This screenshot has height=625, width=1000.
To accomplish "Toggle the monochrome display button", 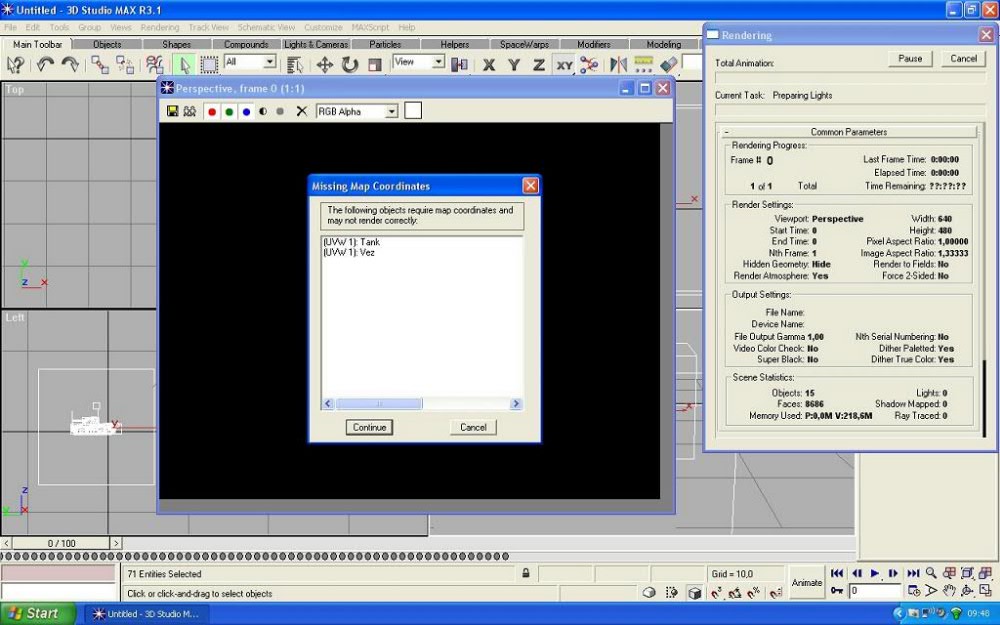I will (279, 112).
